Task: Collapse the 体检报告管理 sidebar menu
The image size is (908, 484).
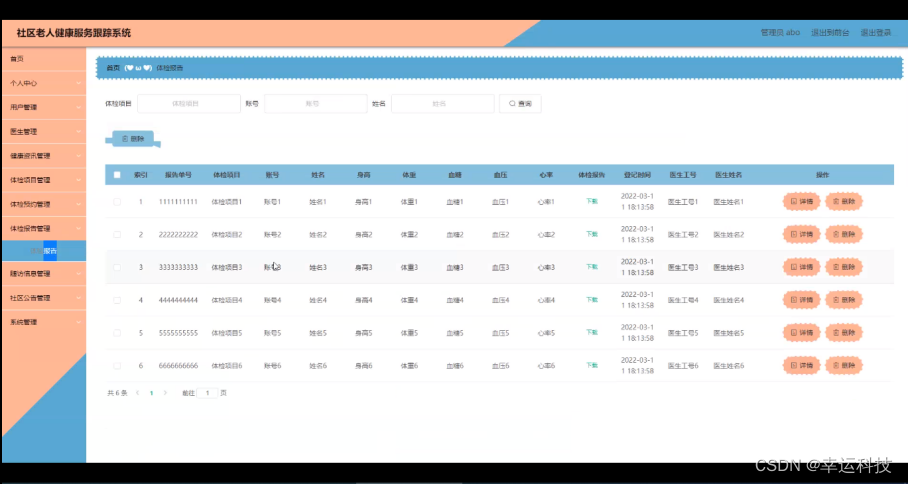Action: click(x=44, y=229)
